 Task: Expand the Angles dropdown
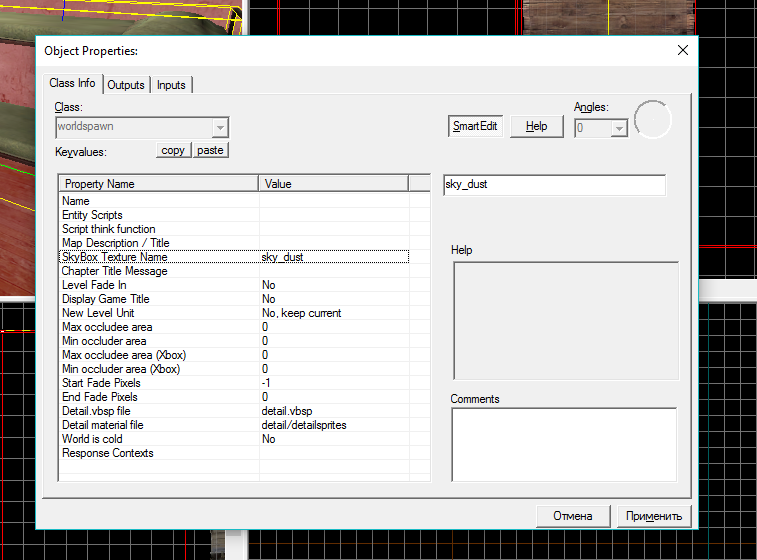coord(619,128)
